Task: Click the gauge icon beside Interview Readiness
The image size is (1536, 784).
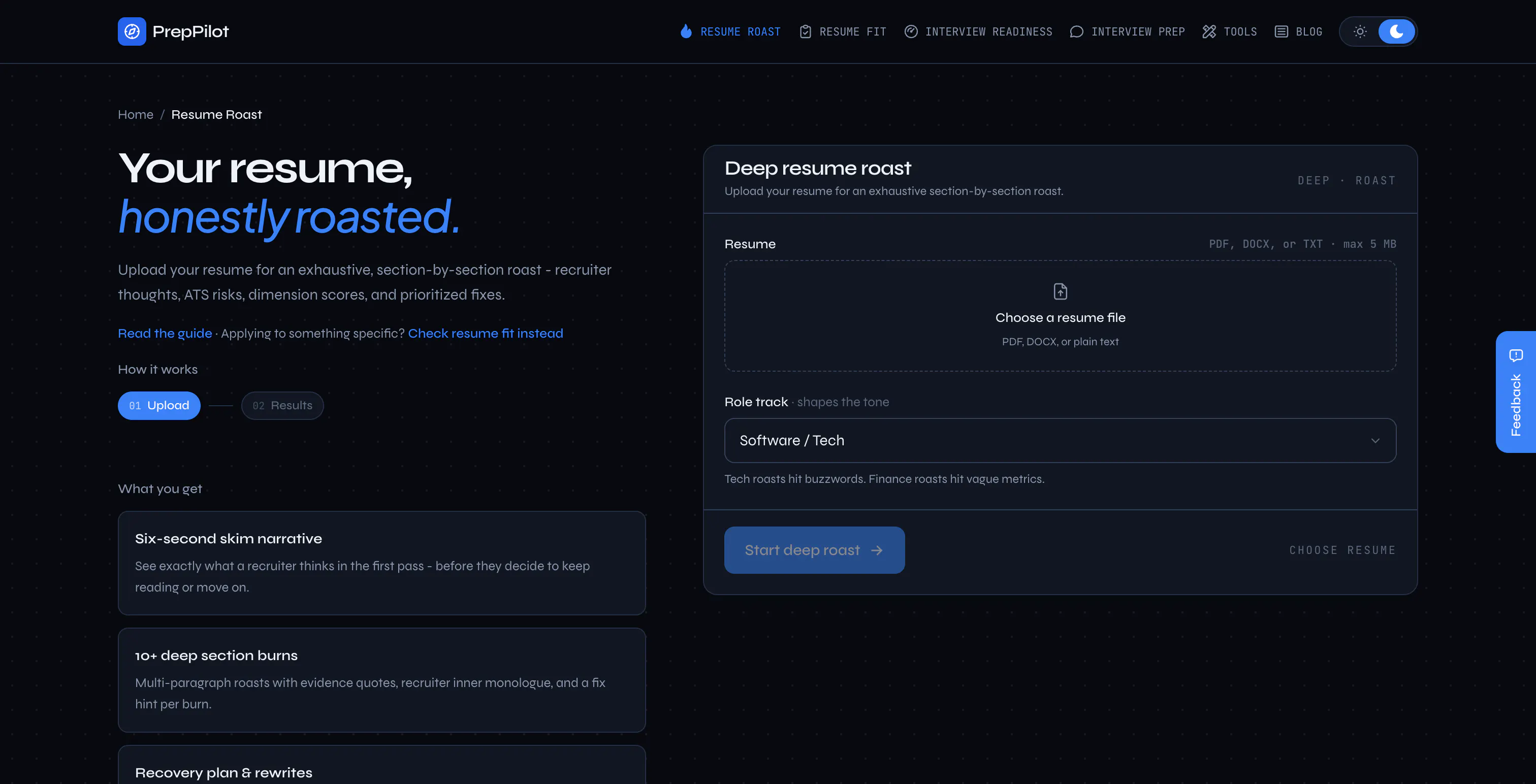Action: (911, 31)
